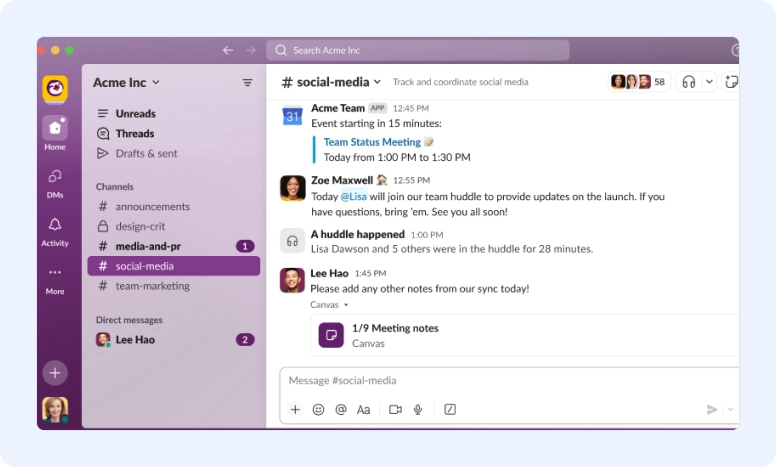Click the Direct messages section header

coord(129,320)
